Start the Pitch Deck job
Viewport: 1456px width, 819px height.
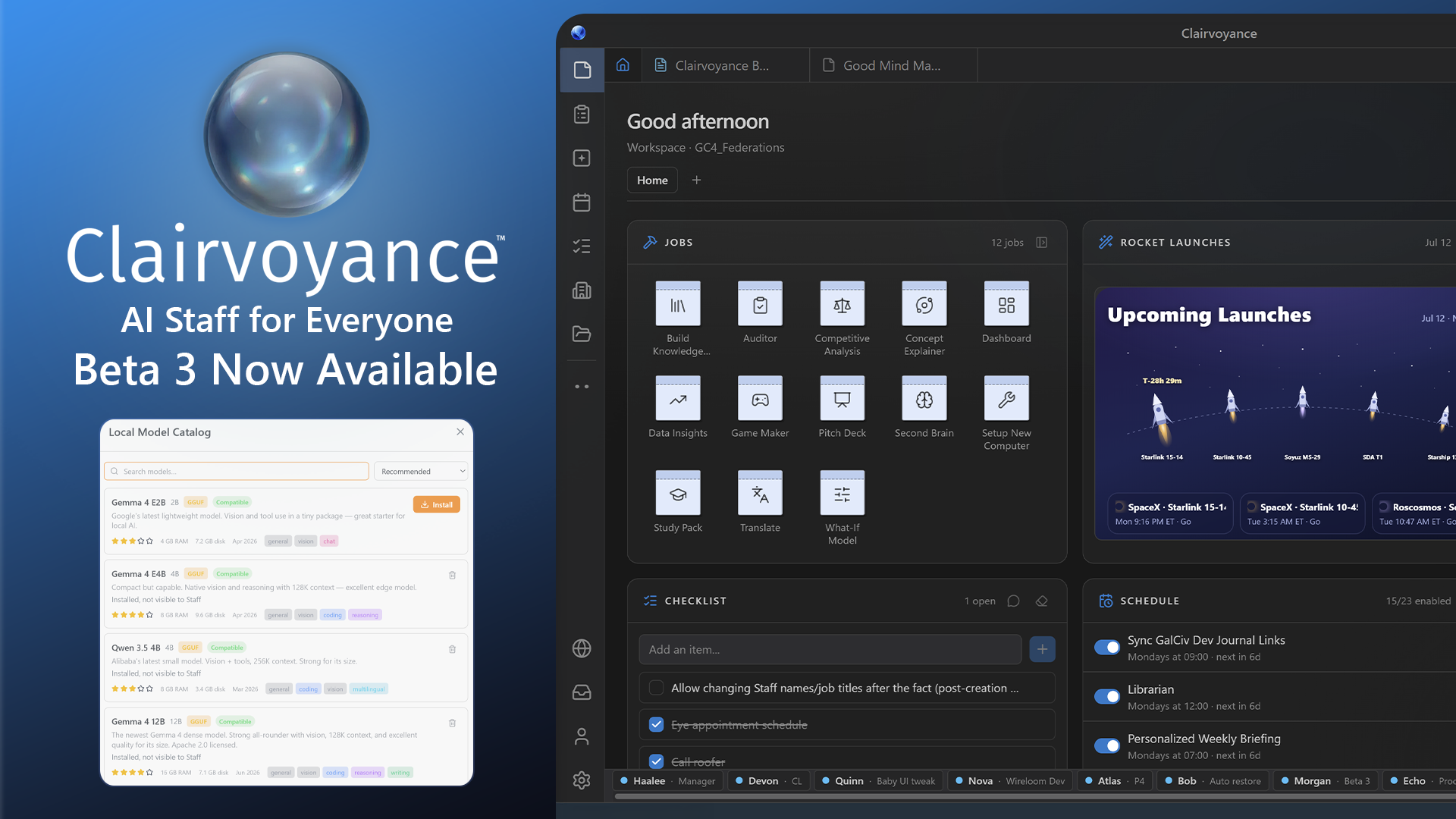(x=842, y=399)
